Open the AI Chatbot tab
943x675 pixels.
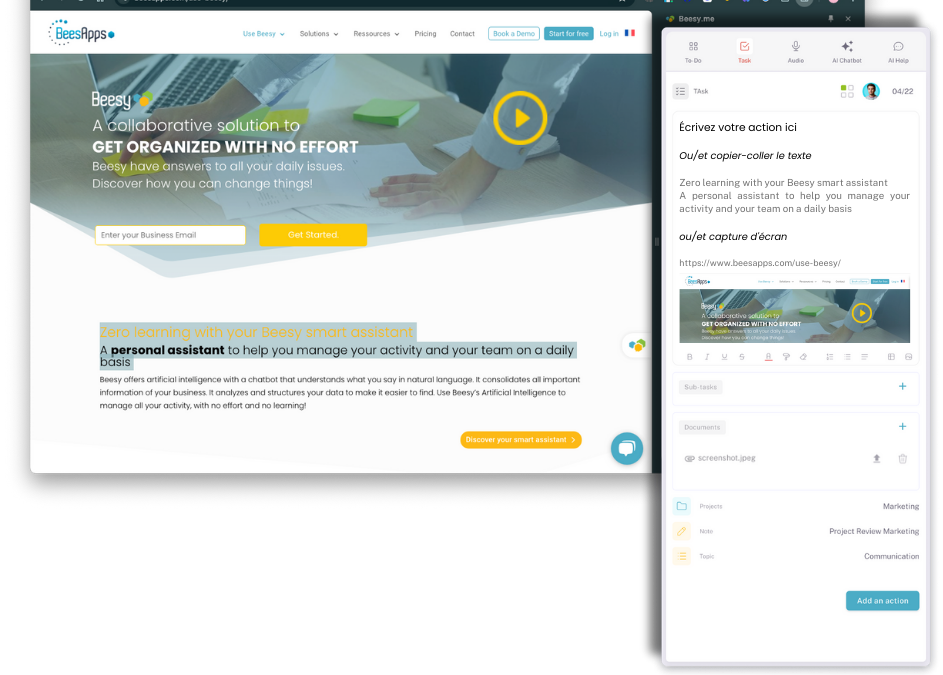[x=847, y=52]
